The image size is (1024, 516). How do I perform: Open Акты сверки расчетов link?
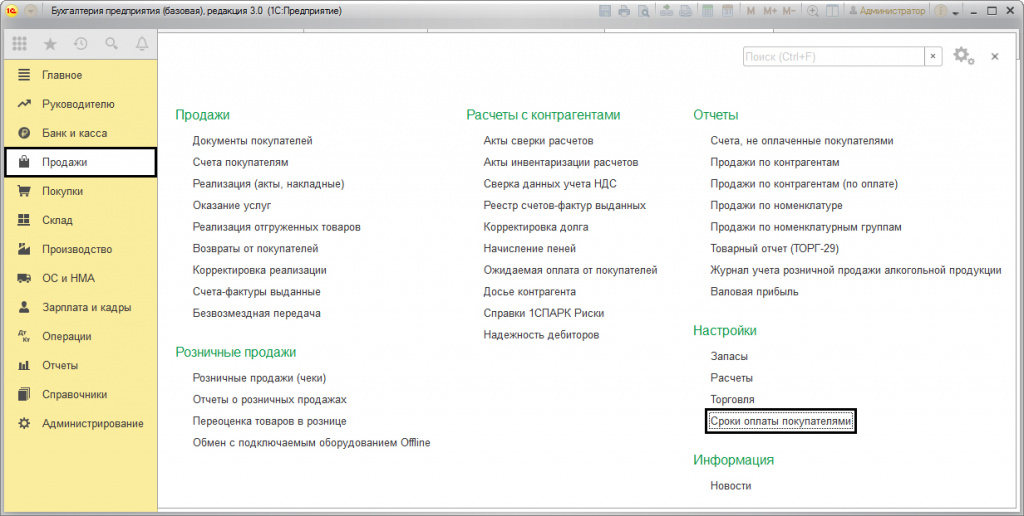[x=538, y=140]
